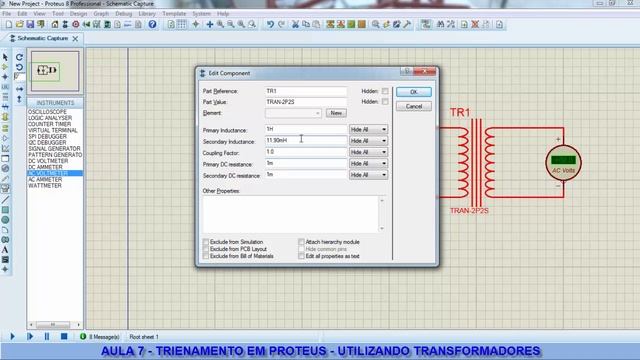Click the instruments list horizontal scrollbar
Viewport: 640px width, 360px height.
tap(54, 325)
